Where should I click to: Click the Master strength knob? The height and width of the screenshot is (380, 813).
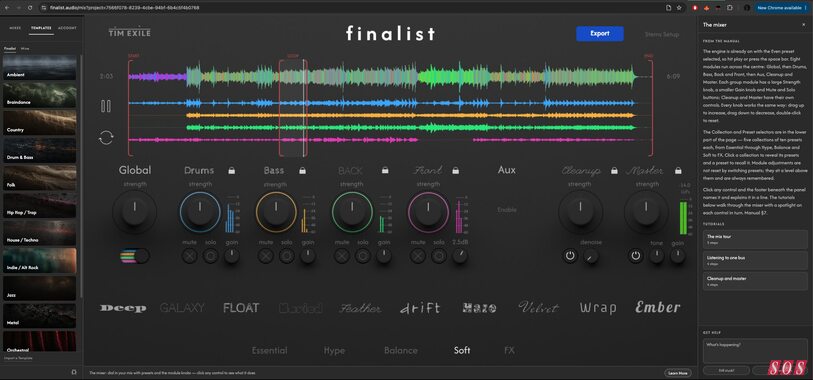pos(646,212)
